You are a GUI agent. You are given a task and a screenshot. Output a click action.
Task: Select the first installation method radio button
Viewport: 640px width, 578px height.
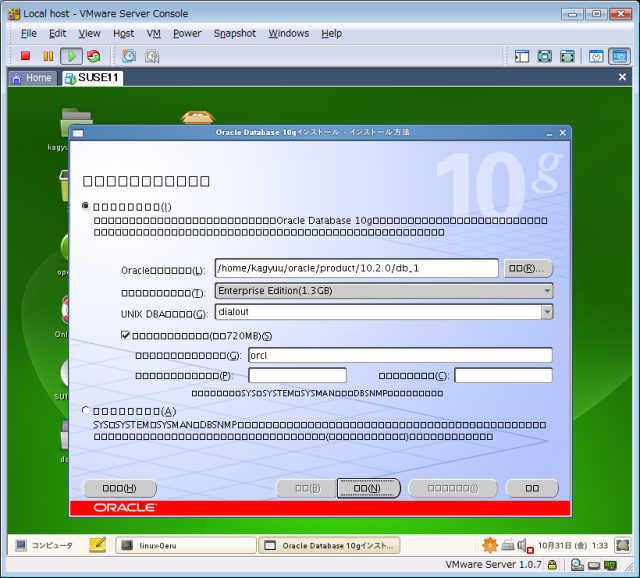(x=86, y=206)
